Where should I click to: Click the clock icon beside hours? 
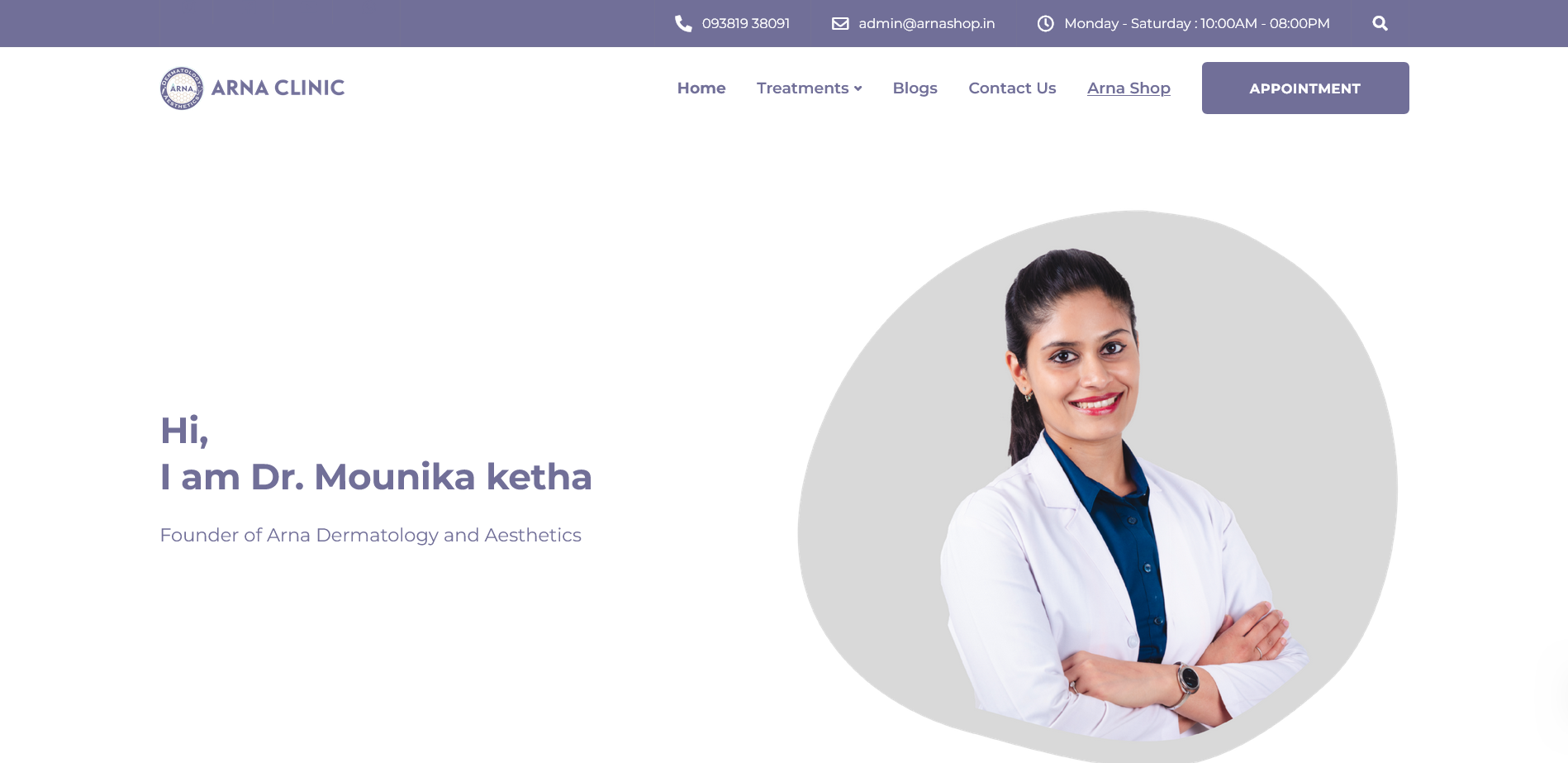tap(1046, 23)
